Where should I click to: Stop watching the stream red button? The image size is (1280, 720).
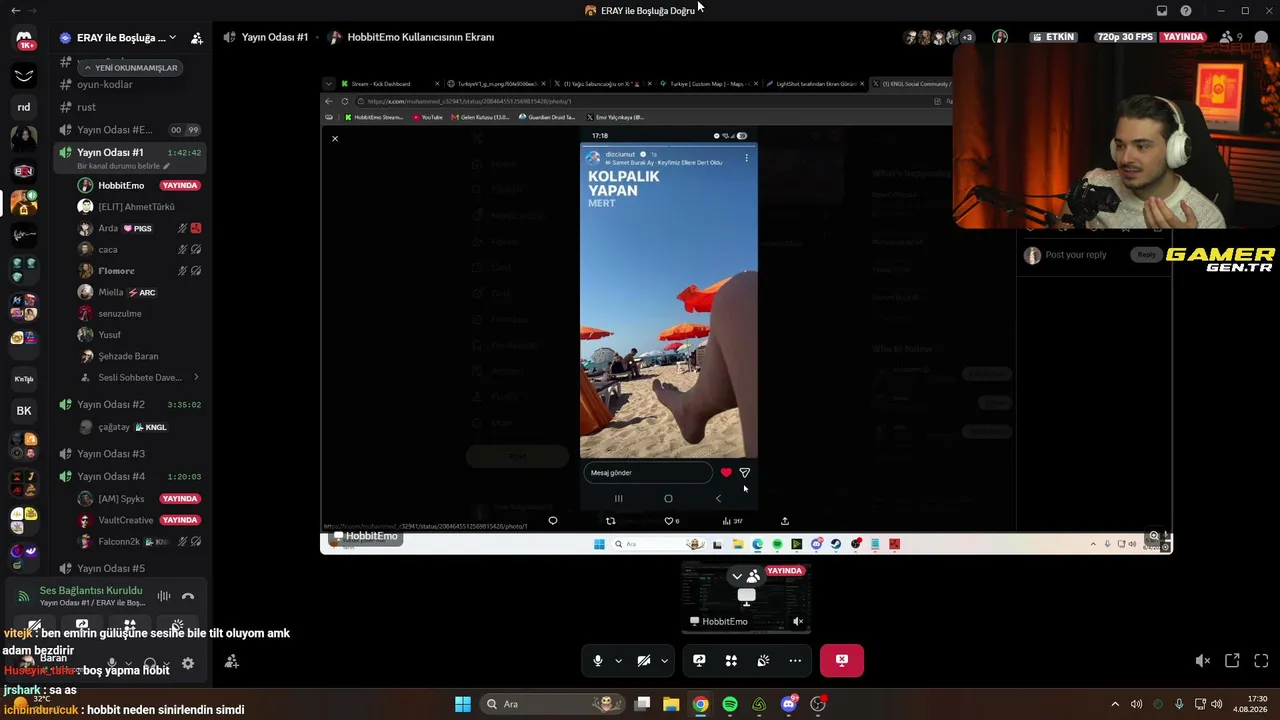pyautogui.click(x=842, y=660)
